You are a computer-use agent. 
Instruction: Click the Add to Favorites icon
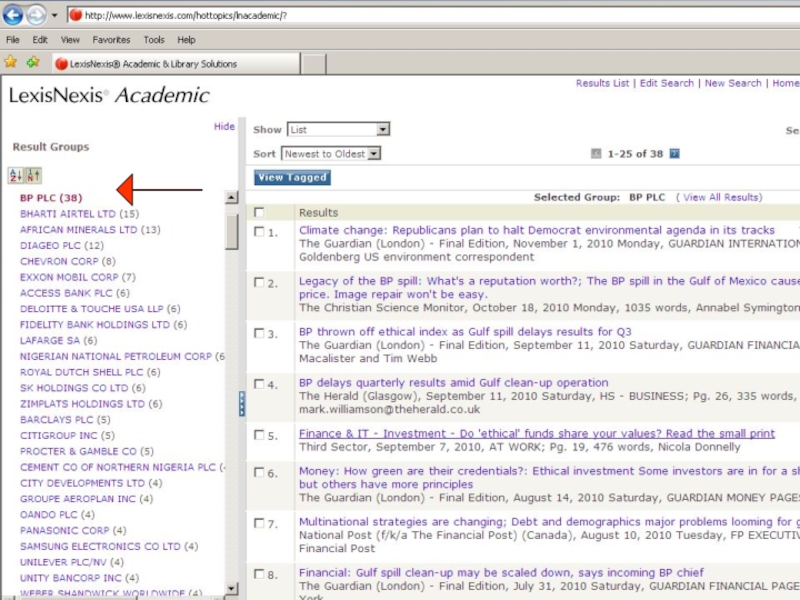(x=33, y=63)
